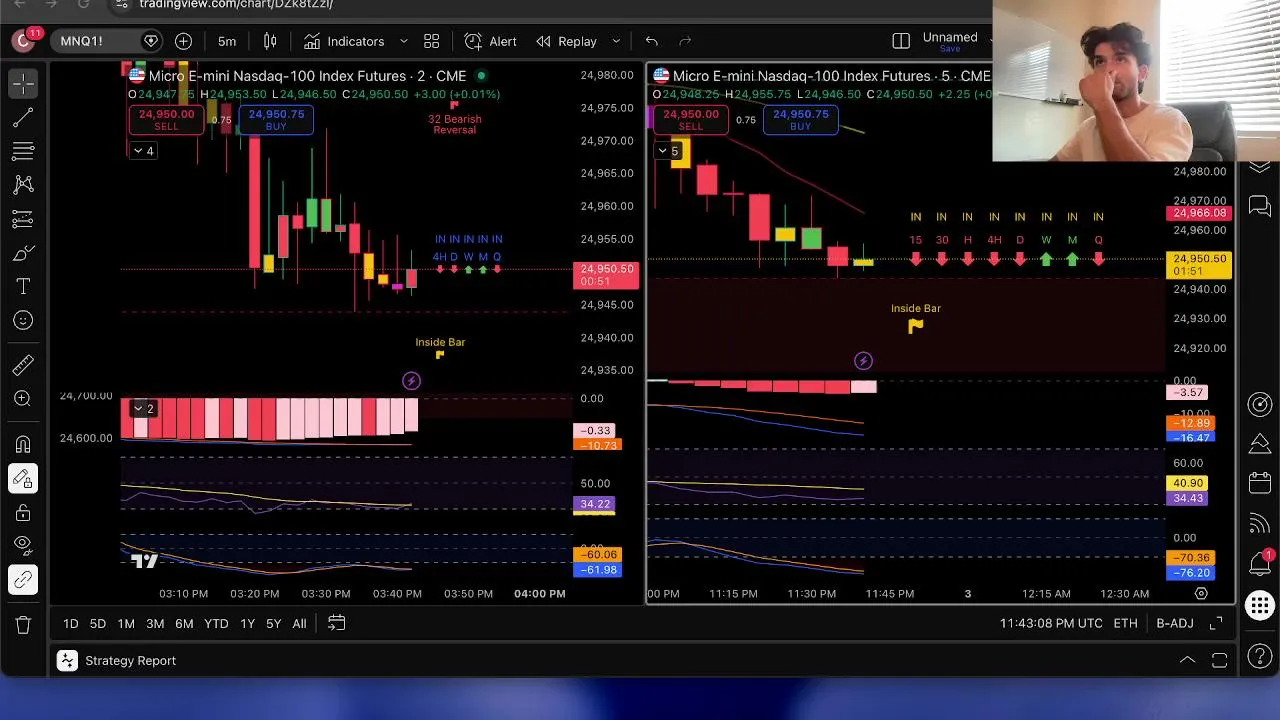The image size is (1280, 720).
Task: Click the lightning icon on the 5-minute chart
Action: 863,361
